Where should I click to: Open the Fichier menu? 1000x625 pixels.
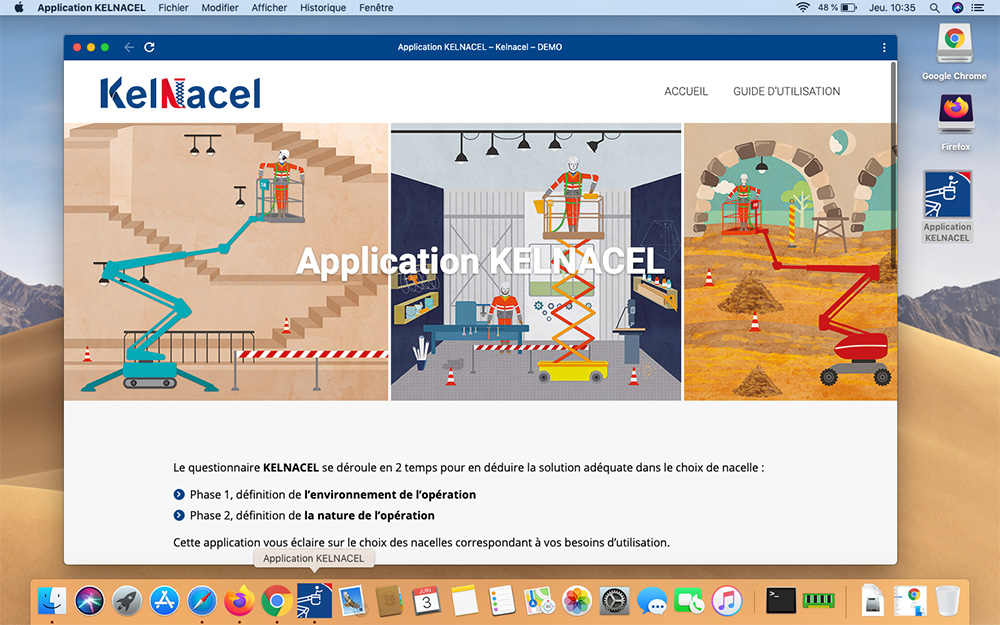click(173, 8)
